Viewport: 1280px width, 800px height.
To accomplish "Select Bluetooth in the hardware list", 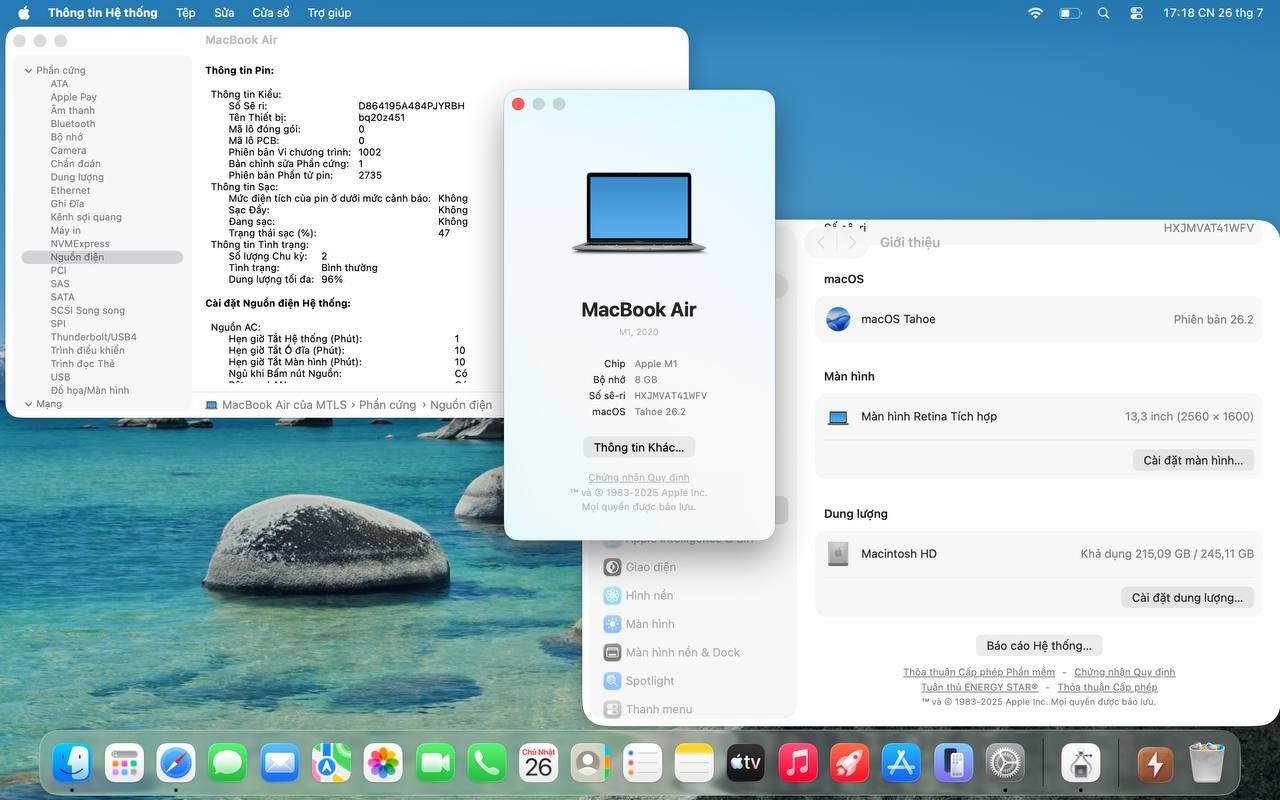I will (73, 124).
